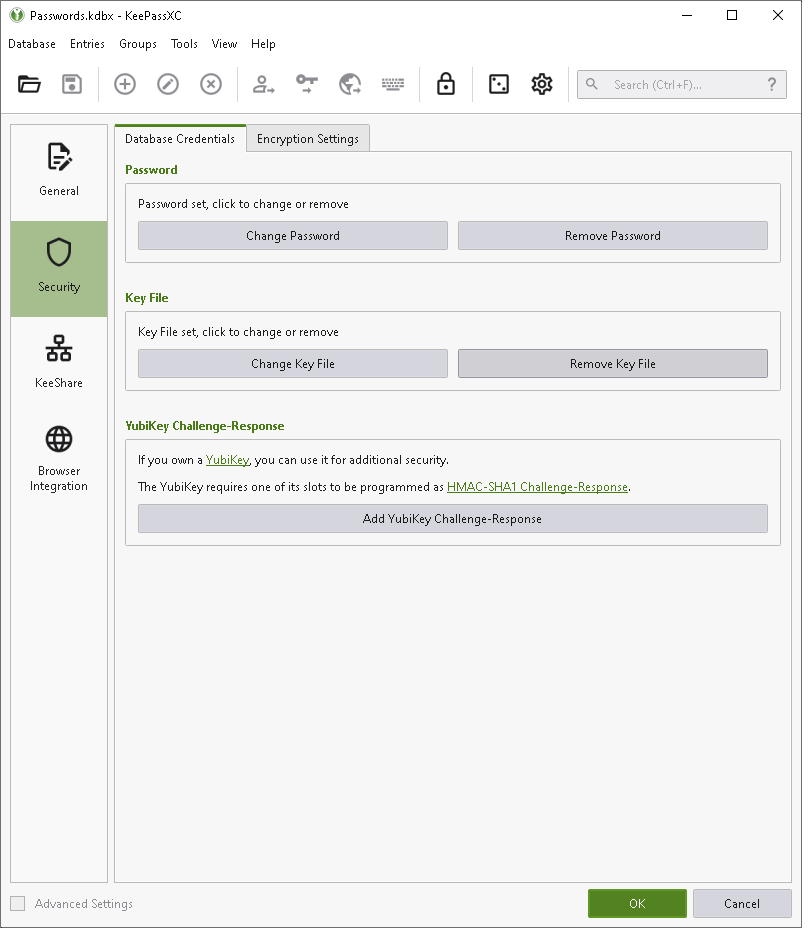The height and width of the screenshot is (928, 808).
Task: Select General section in sidebar
Action: (x=59, y=173)
